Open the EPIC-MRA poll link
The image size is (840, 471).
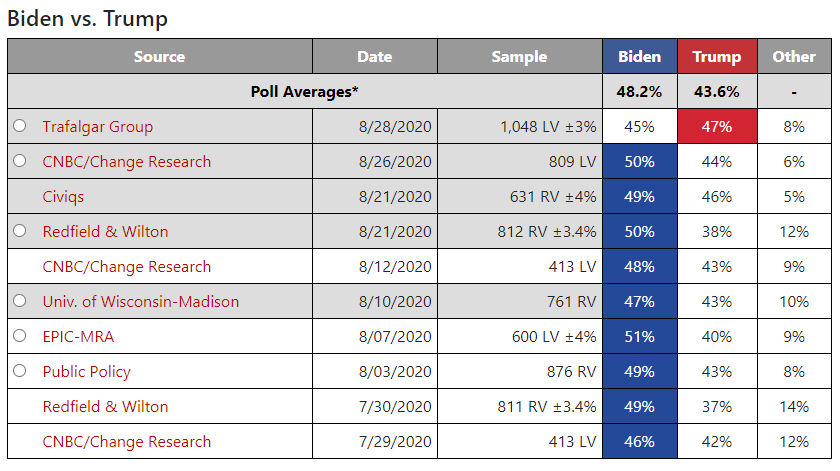tap(78, 337)
